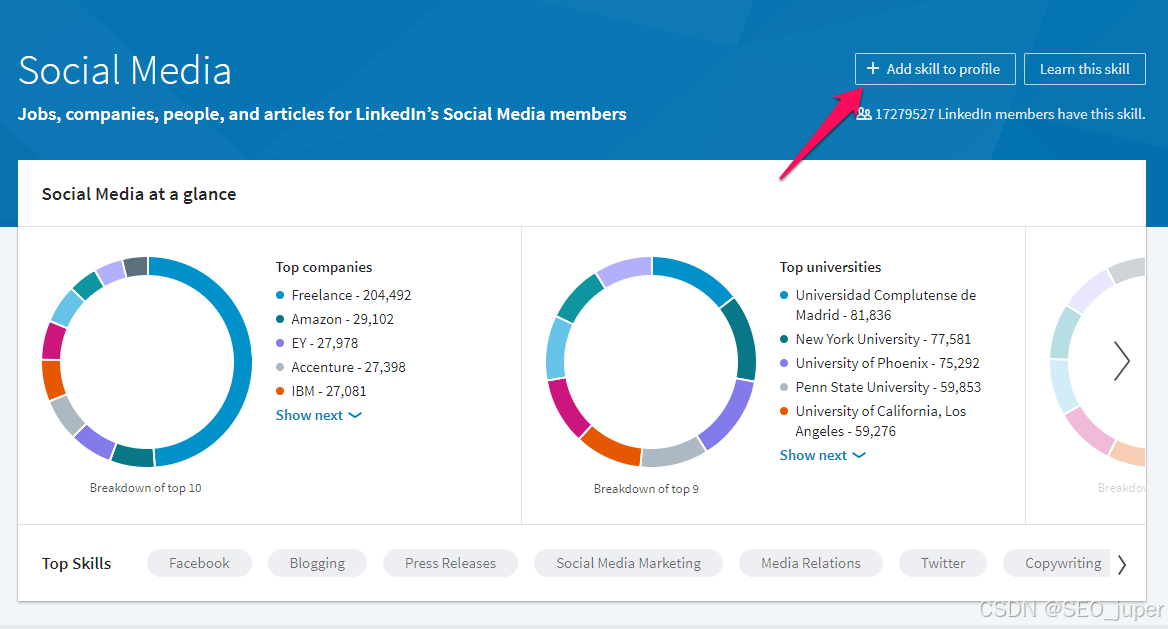Click the gray dot beside Penn State University

point(784,387)
